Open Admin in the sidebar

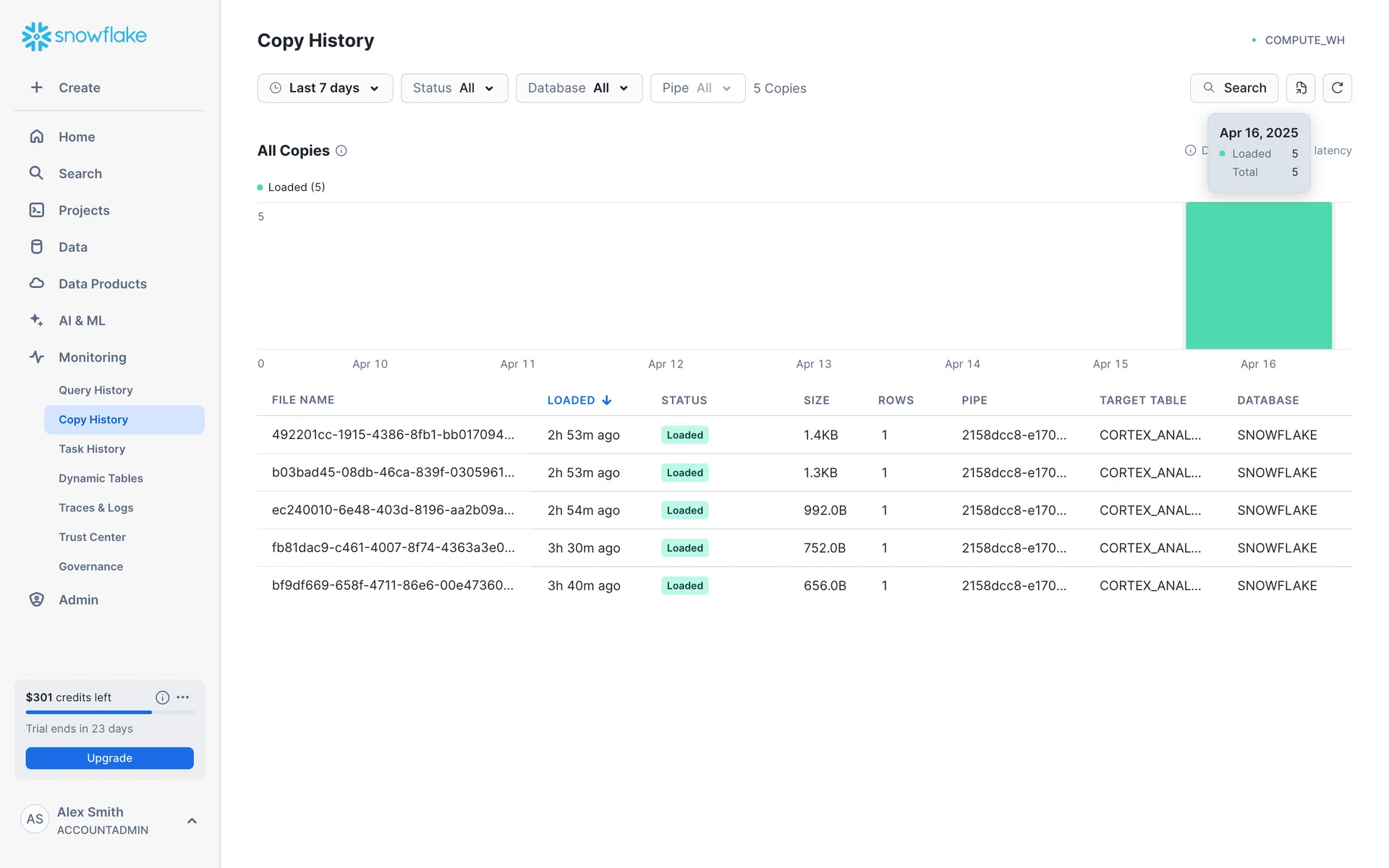[x=78, y=600]
